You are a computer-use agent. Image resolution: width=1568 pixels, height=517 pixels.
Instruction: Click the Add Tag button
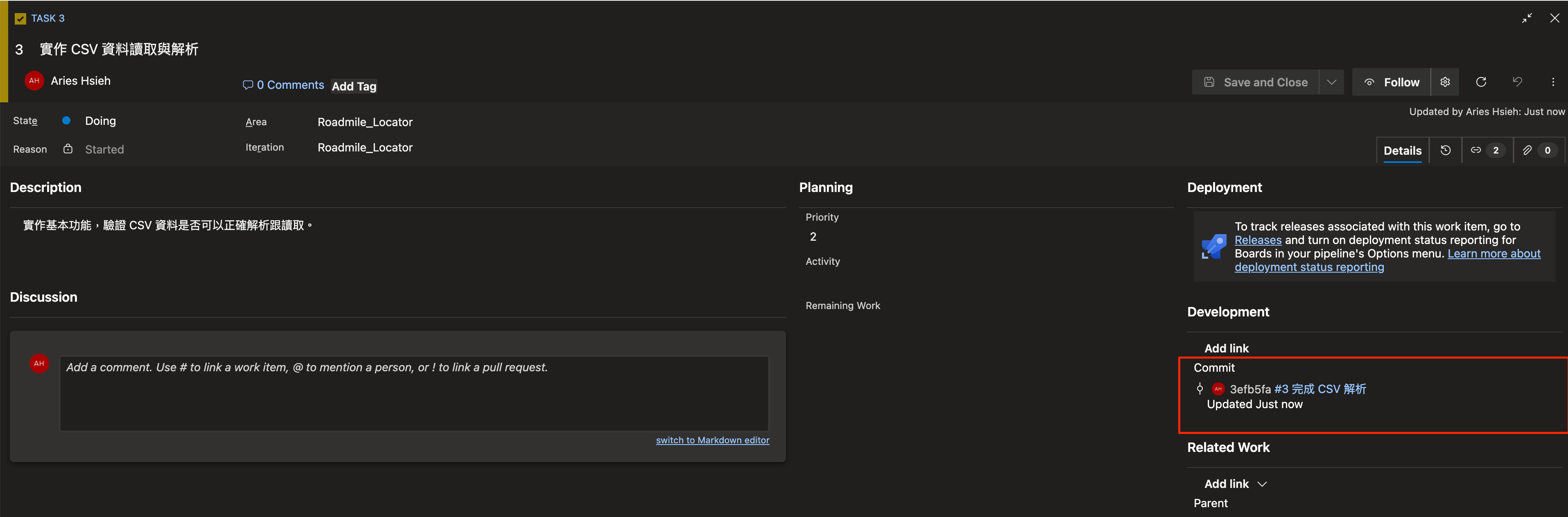click(354, 86)
